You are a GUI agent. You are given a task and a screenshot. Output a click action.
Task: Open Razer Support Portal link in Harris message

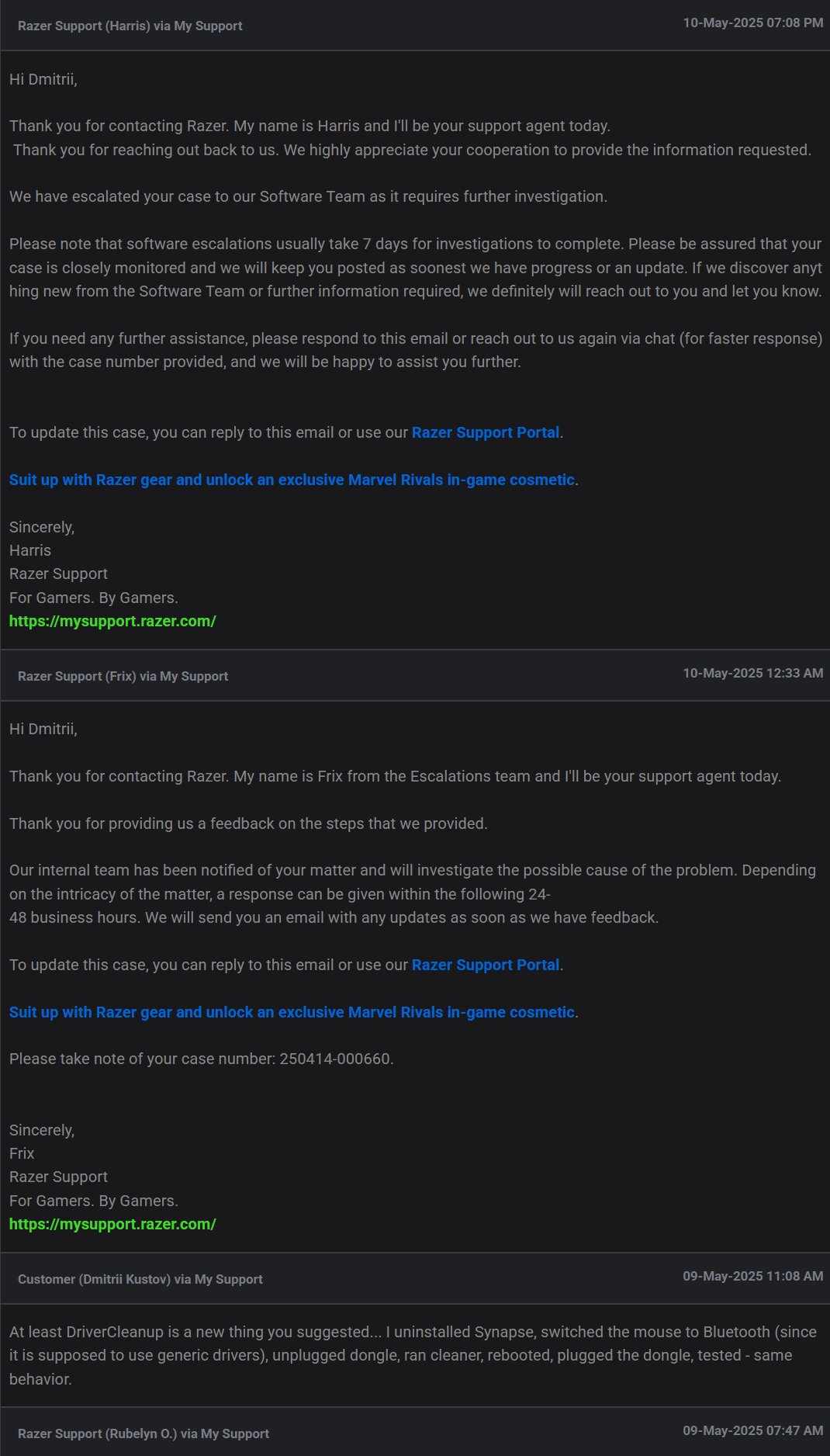485,432
